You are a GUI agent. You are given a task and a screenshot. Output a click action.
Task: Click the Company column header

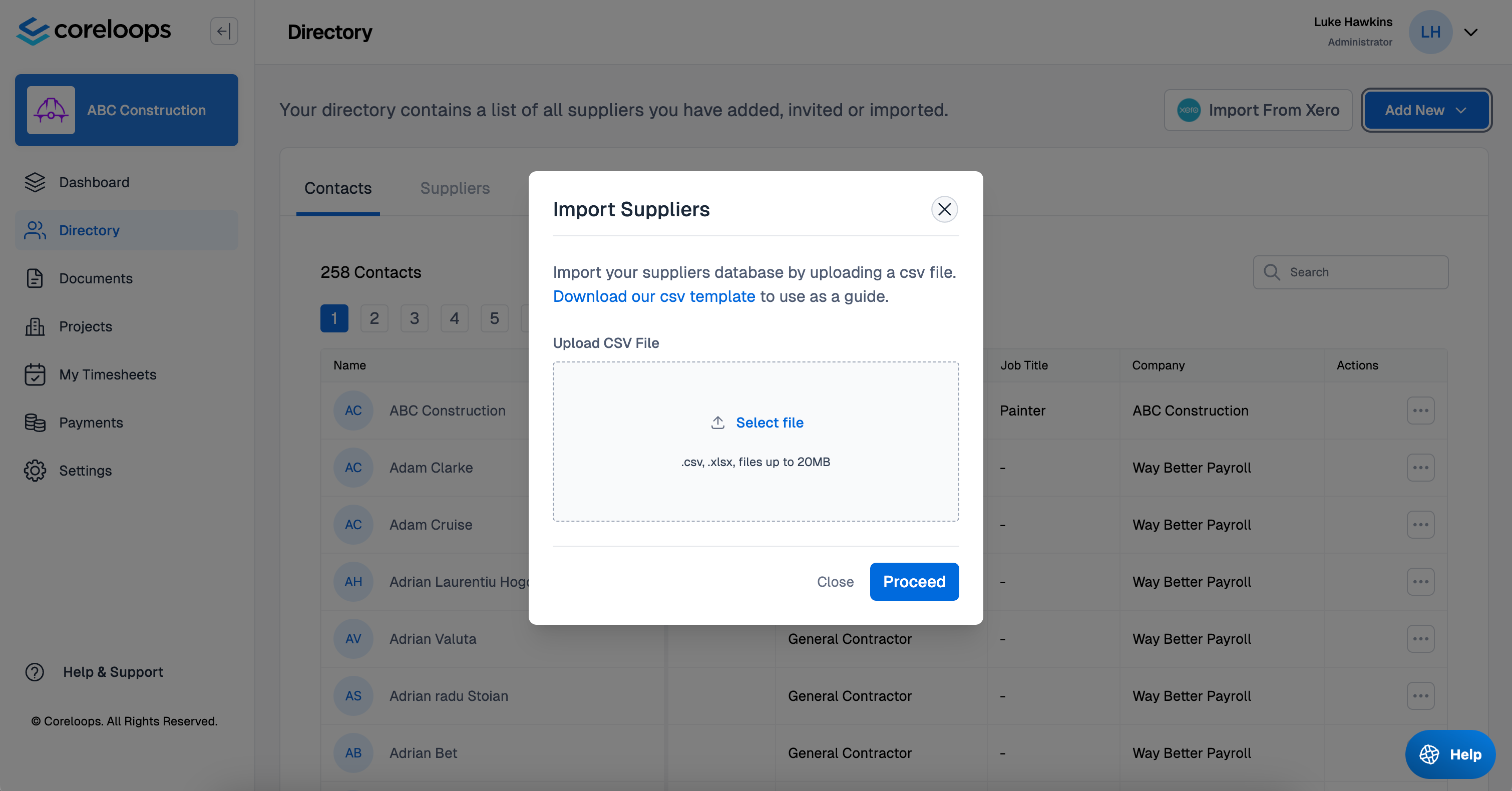(1158, 365)
